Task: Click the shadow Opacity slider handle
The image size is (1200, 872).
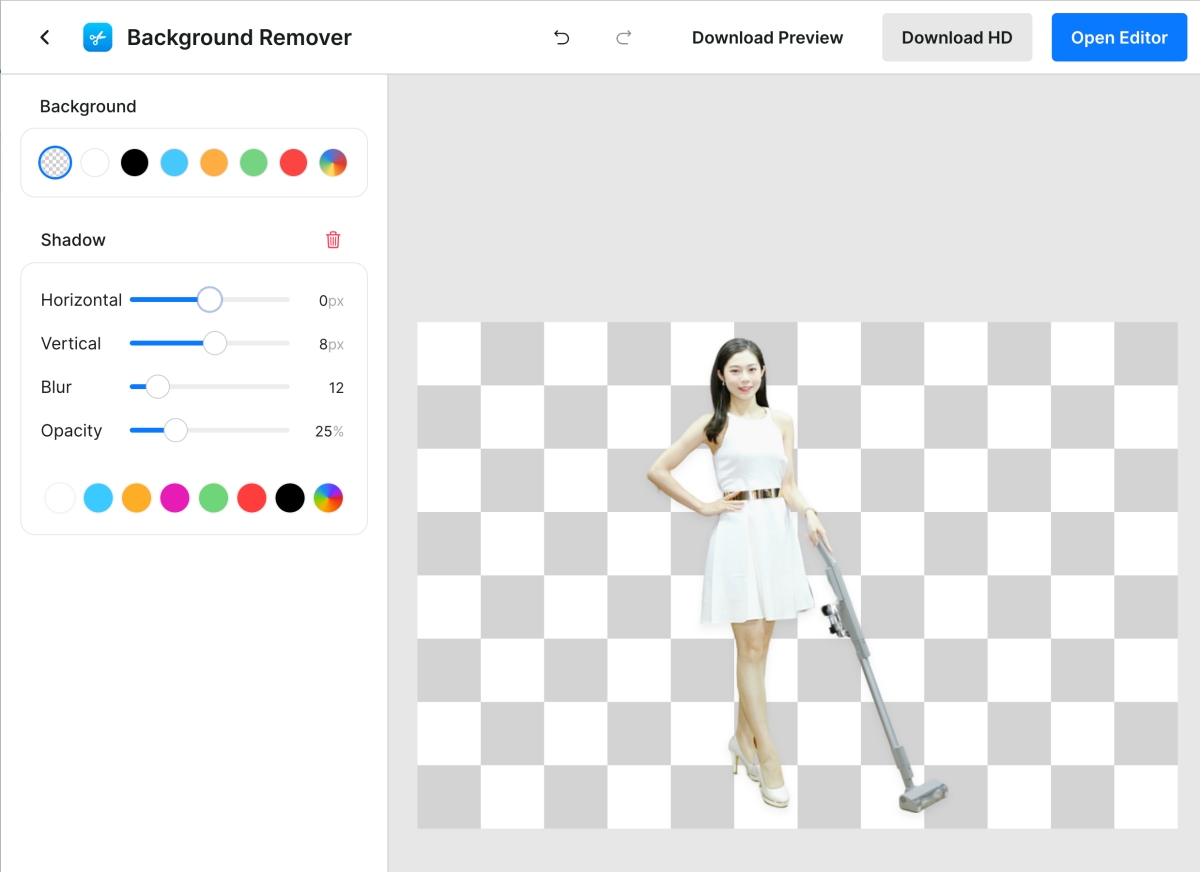Action: click(x=176, y=431)
